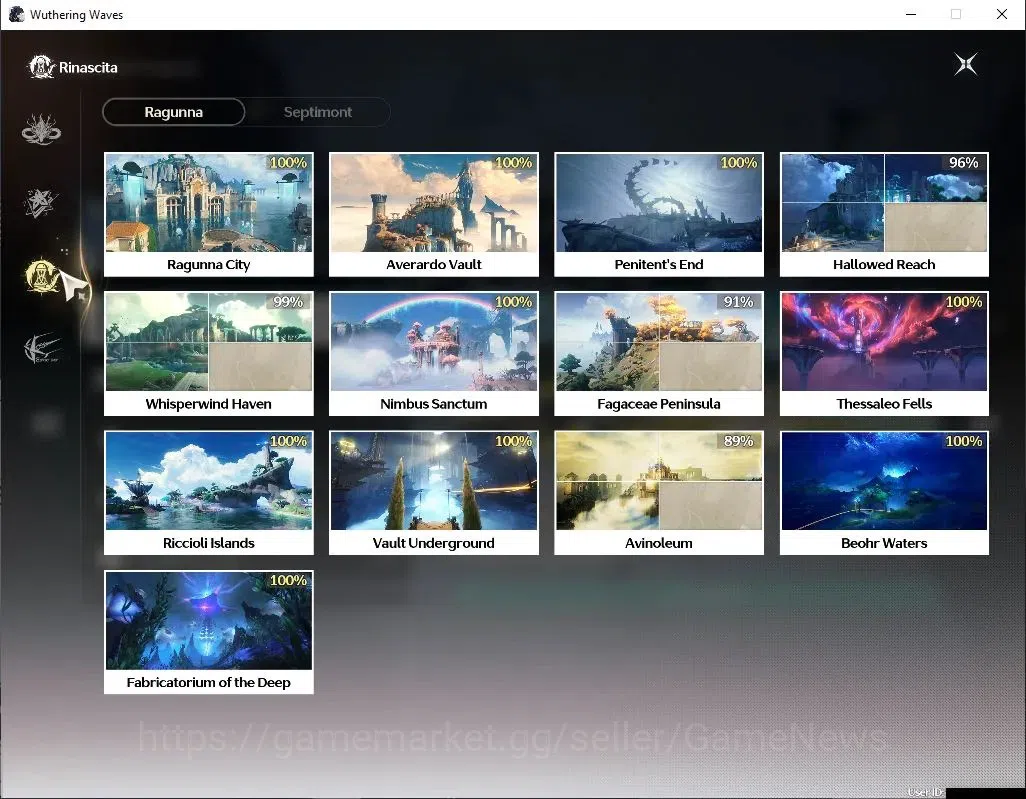Close the Wuthering Waves window

coord(1002,14)
